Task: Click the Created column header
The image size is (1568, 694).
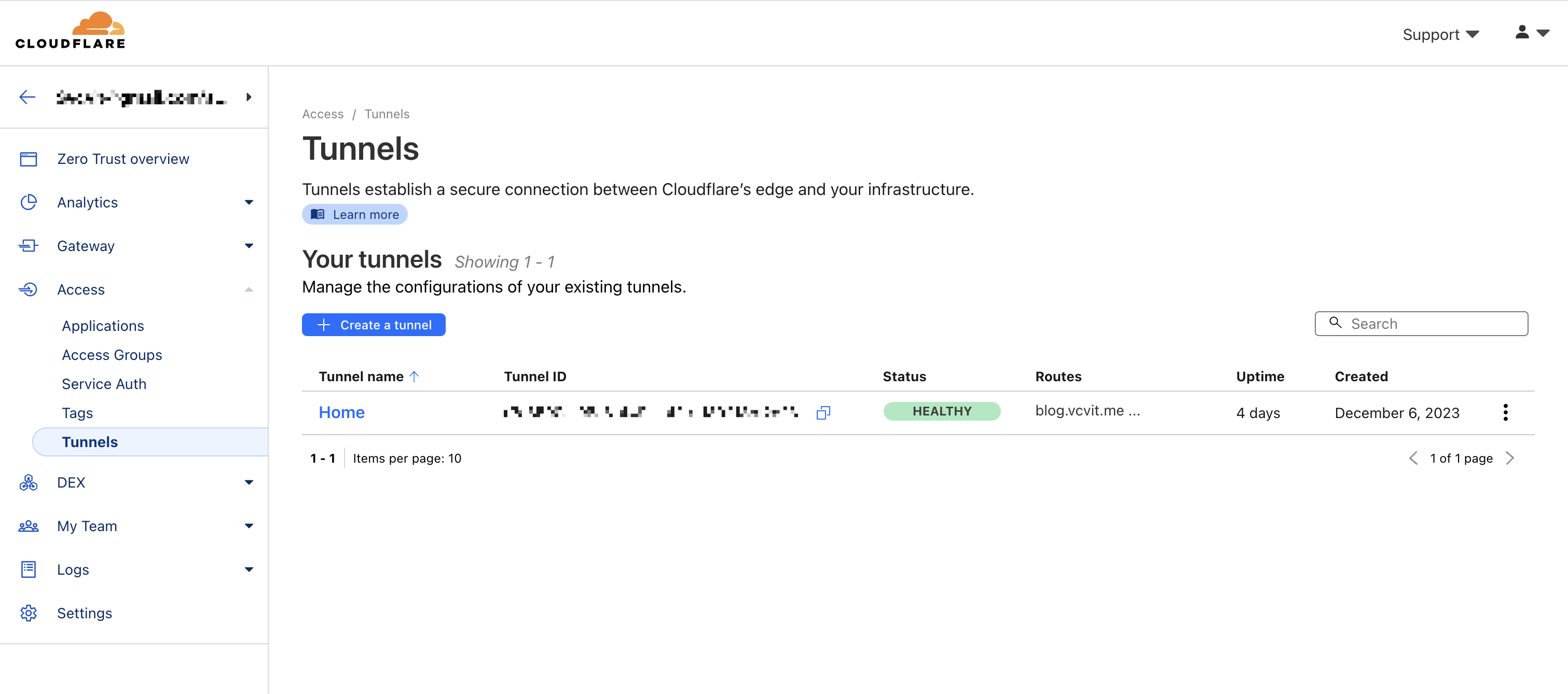Action: click(x=1361, y=377)
